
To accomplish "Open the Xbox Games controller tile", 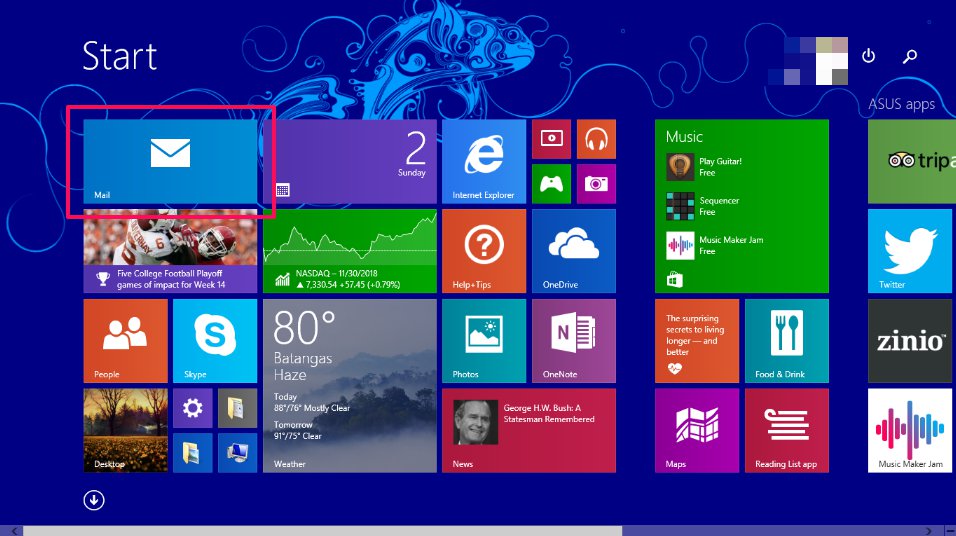I will 551,184.
